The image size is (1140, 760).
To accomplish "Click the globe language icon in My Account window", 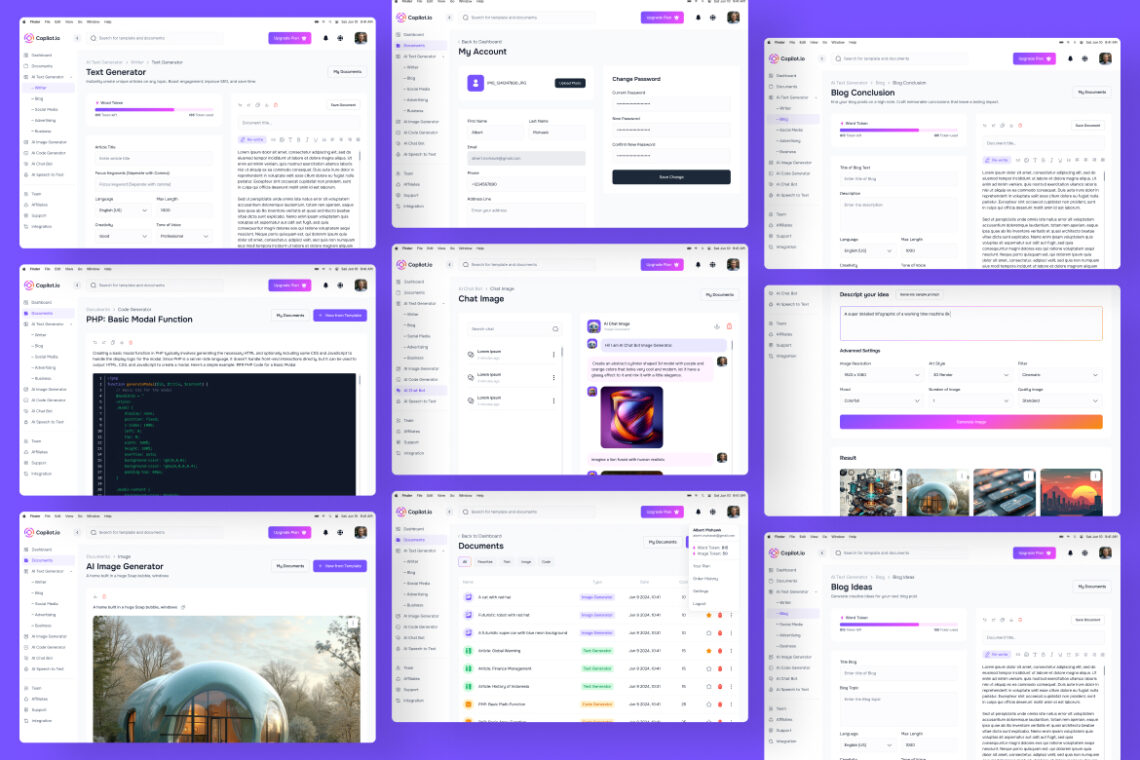I will [x=712, y=17].
